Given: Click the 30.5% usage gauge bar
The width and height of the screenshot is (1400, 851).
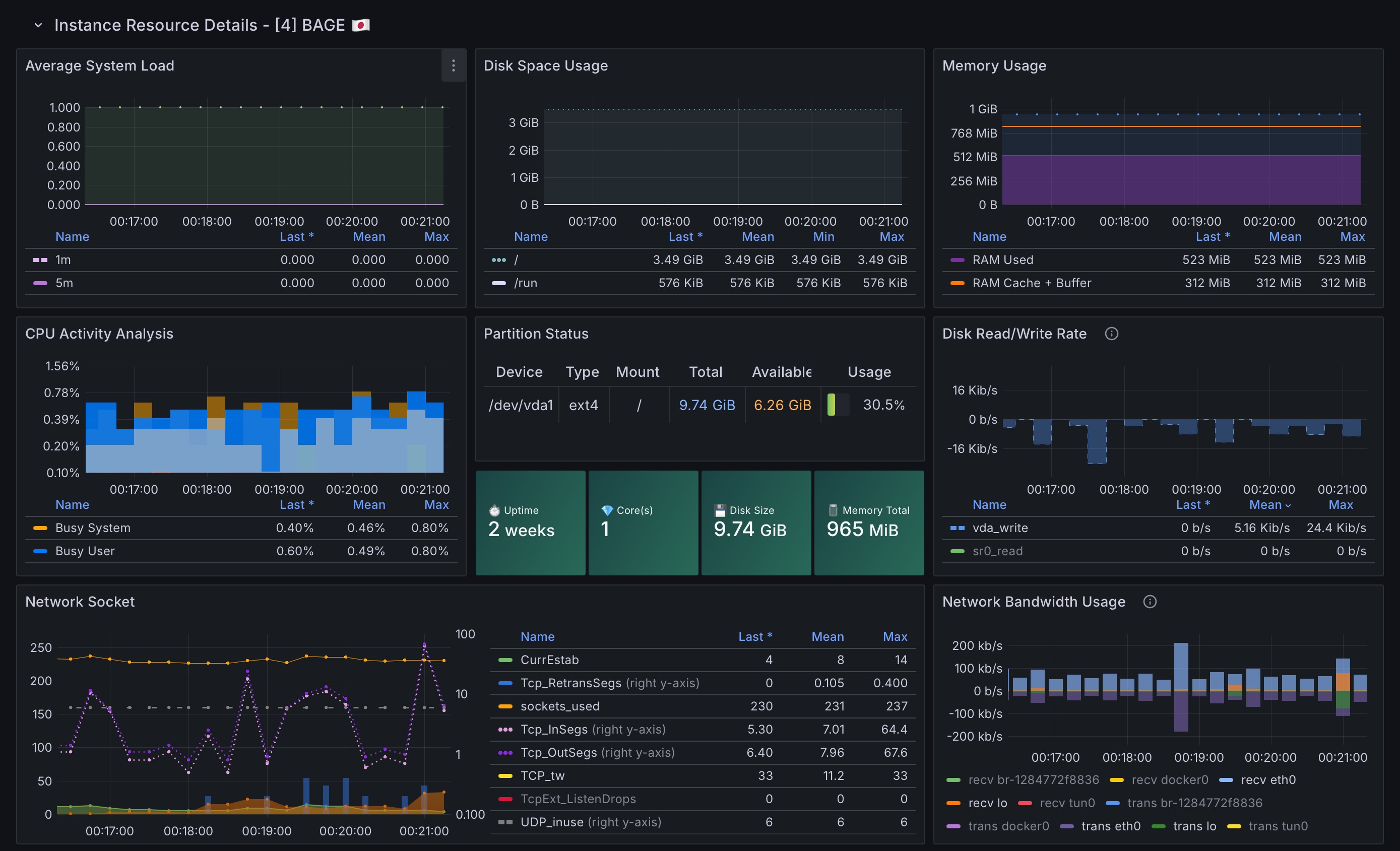Looking at the screenshot, I should (838, 405).
